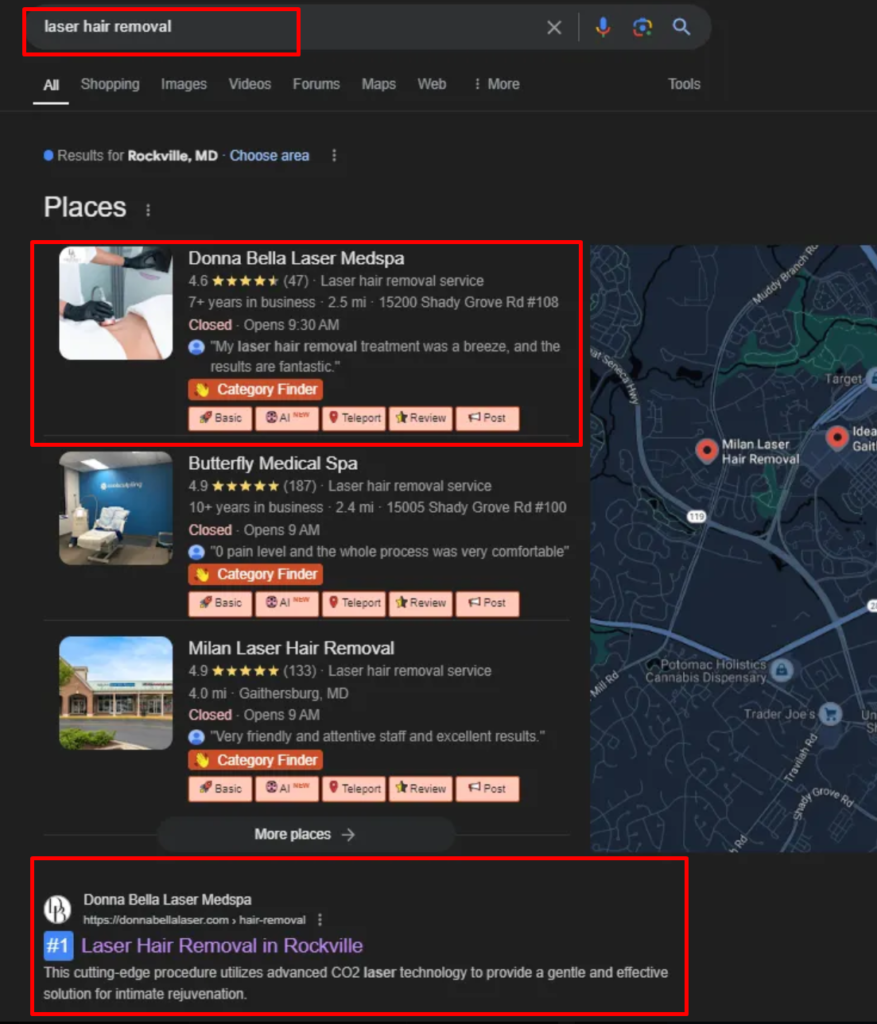Screen dimensions: 877x1024
Task: Click the #1 rank badge beside the result title
Action: click(x=58, y=946)
